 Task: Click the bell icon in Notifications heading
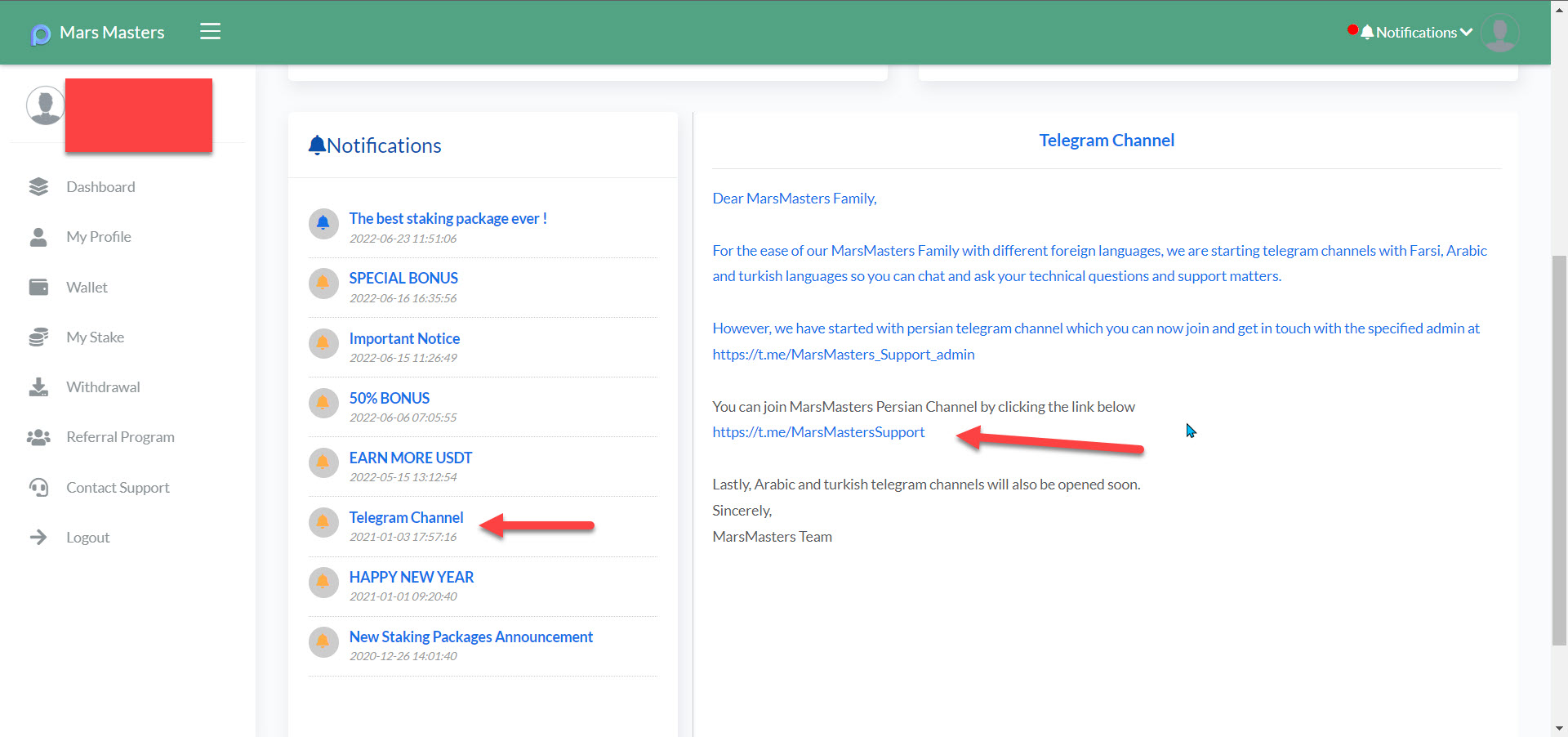[317, 145]
